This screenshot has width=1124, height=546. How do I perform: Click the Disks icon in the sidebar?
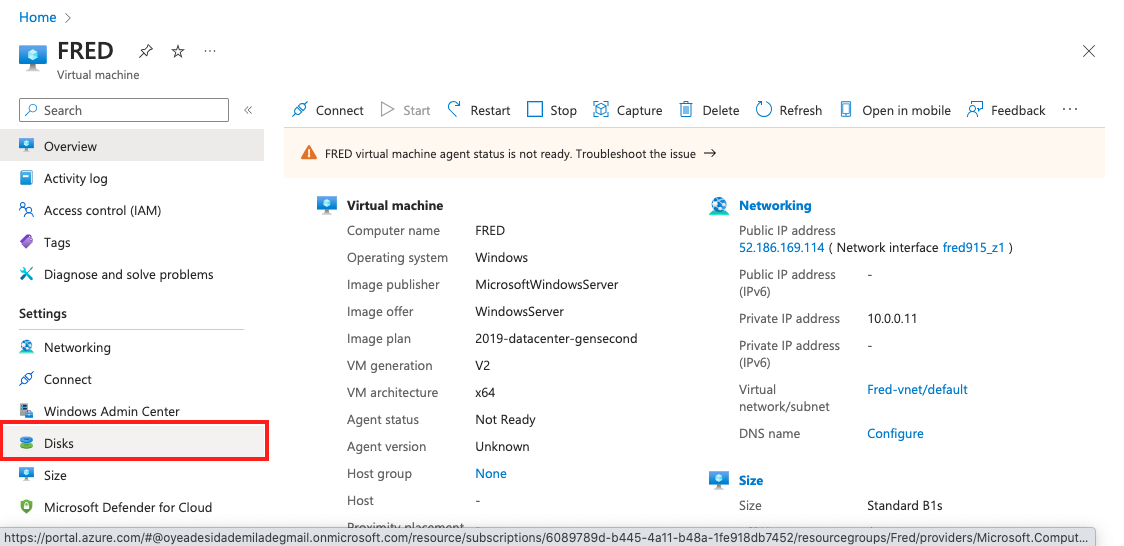click(x=27, y=443)
